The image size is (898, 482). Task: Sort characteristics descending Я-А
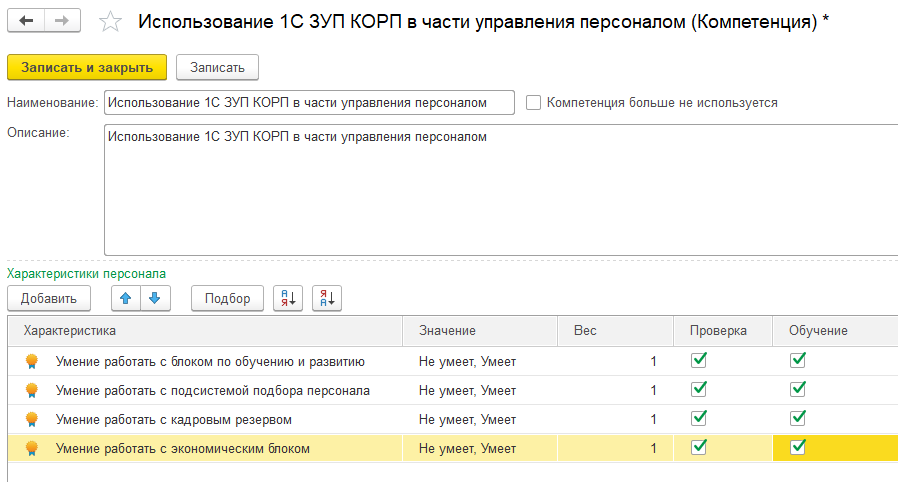[327, 298]
